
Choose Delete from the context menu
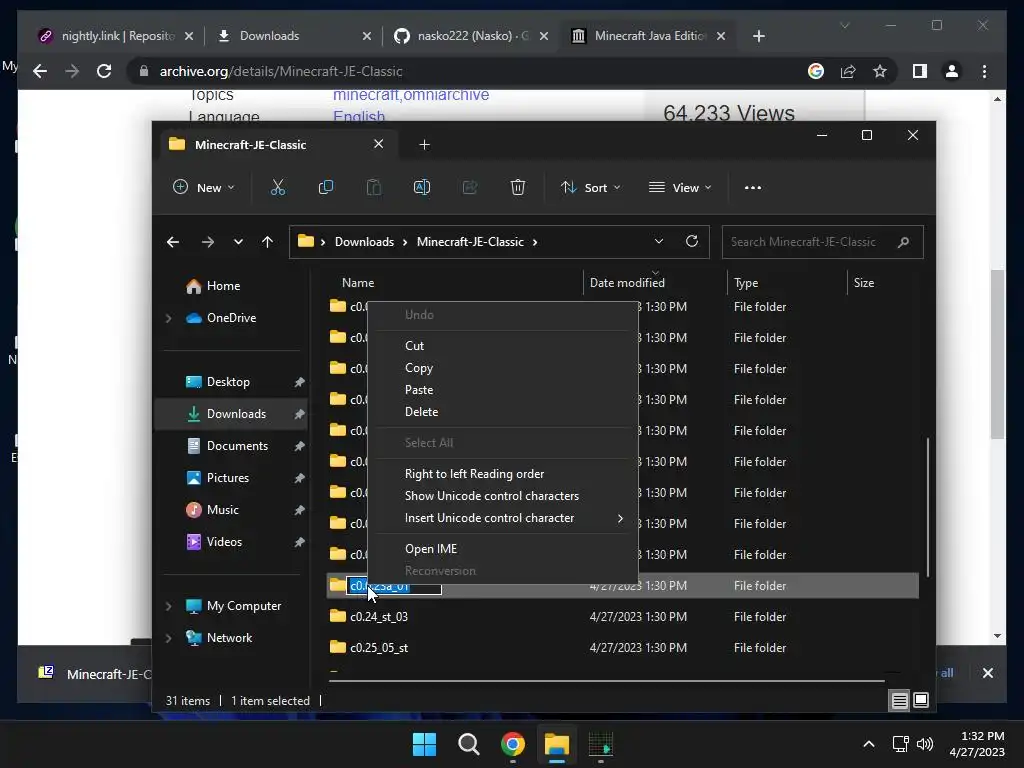[x=503, y=412]
